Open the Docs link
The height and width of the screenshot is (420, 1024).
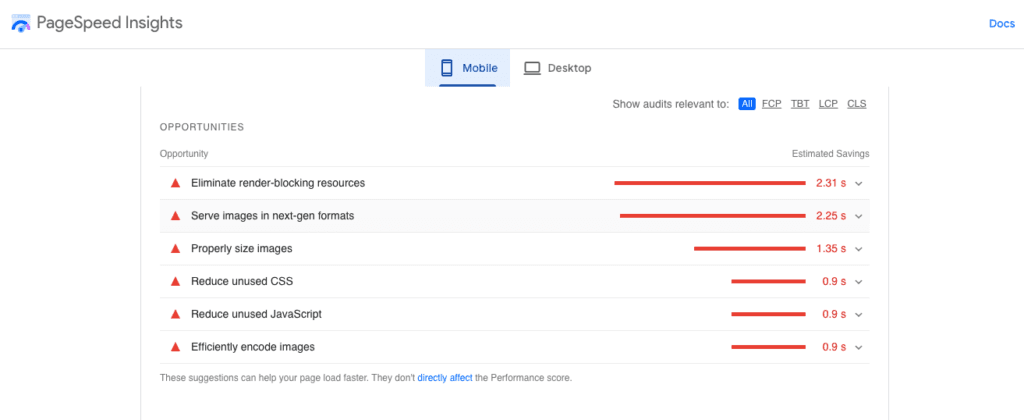pyautogui.click(x=1001, y=24)
